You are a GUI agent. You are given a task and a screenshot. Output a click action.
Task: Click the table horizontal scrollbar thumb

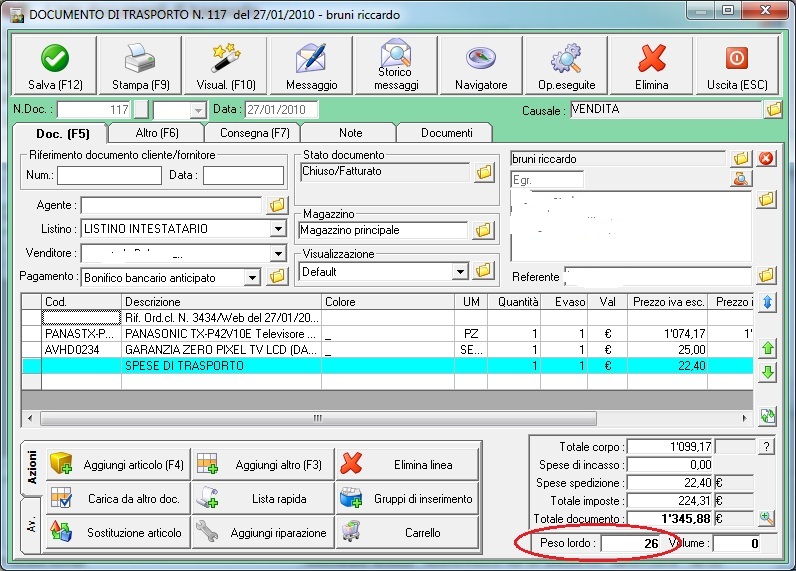pos(318,418)
